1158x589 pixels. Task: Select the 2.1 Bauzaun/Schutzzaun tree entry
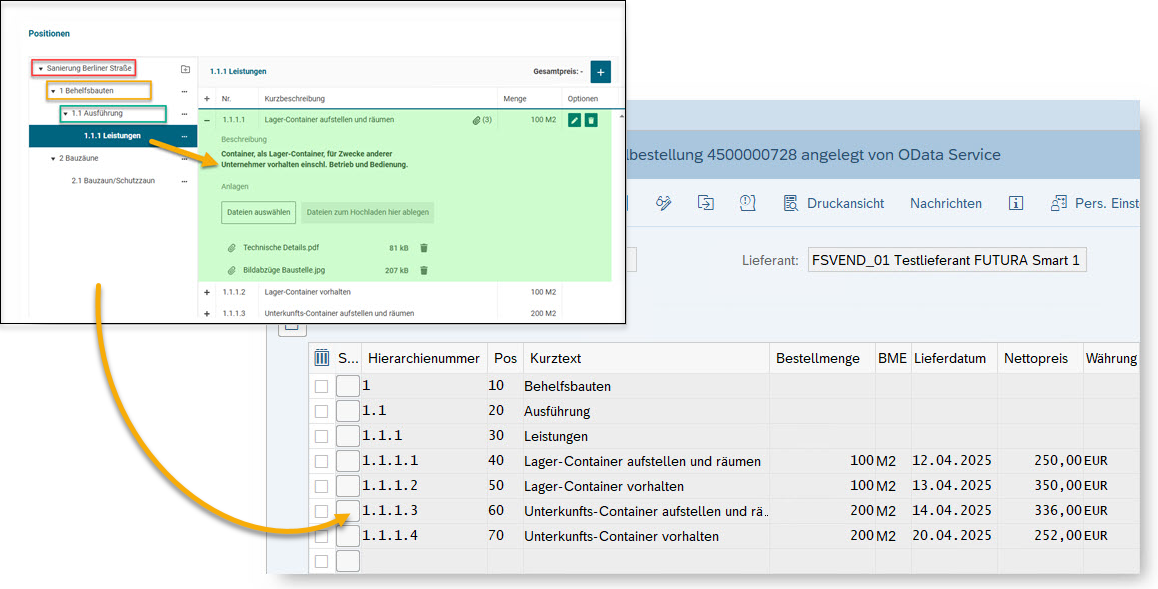113,181
